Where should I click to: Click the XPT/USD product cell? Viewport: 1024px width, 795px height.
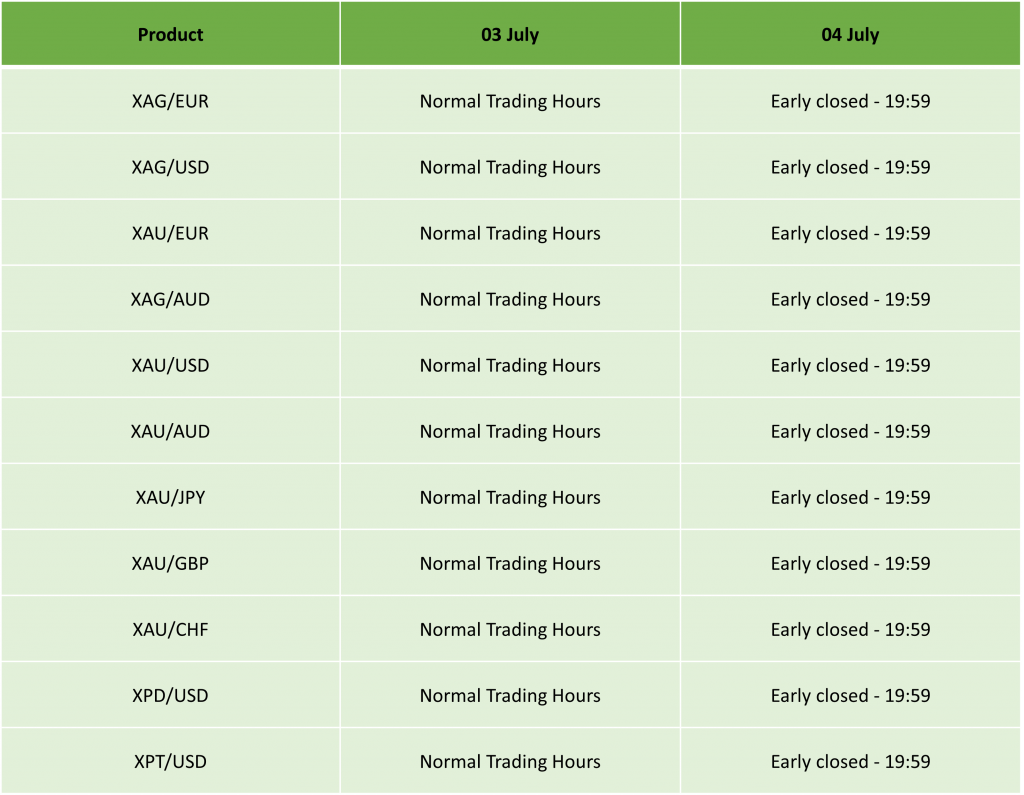(x=170, y=761)
